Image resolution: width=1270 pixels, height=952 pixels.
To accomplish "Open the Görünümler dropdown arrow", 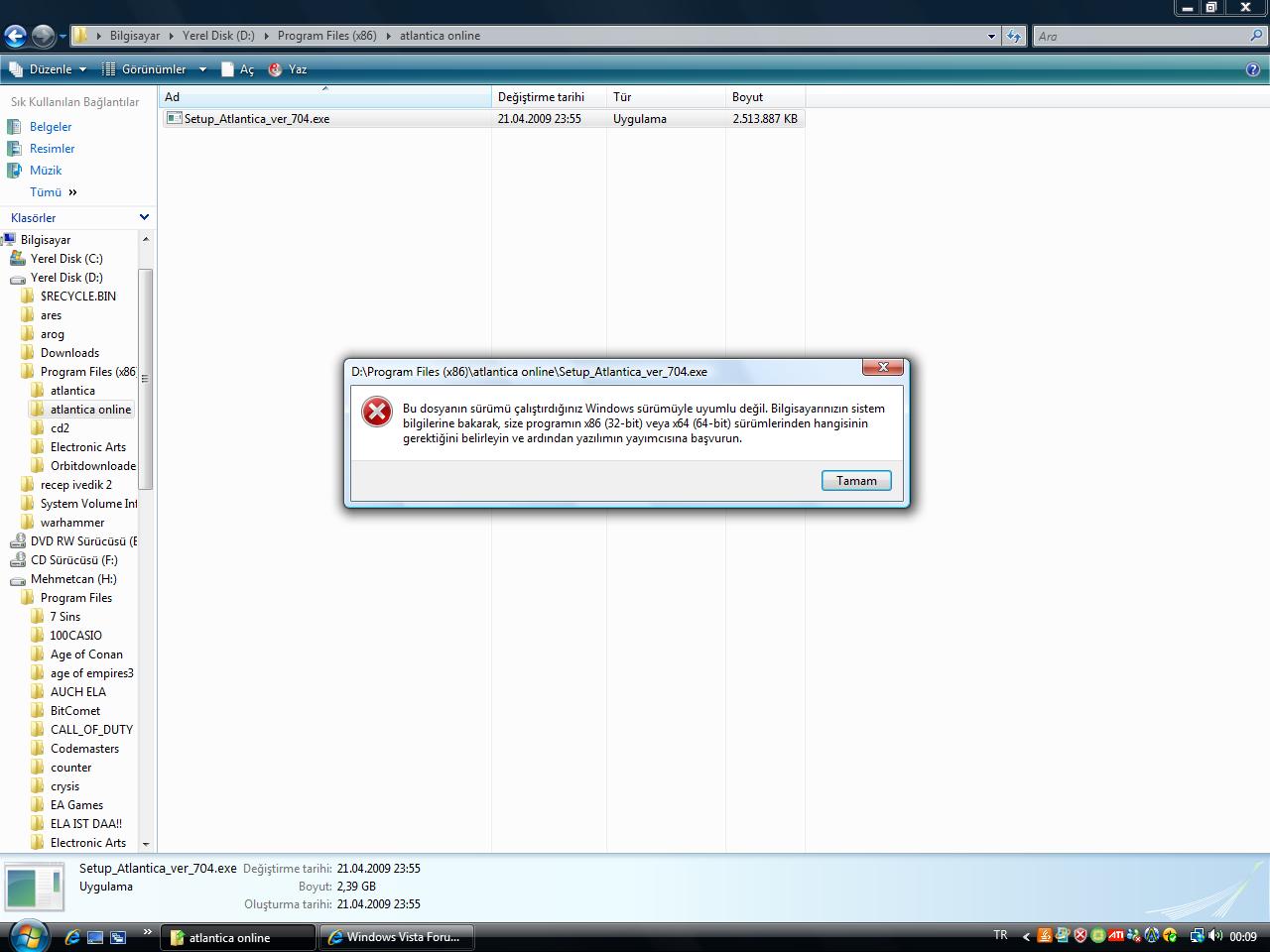I will point(202,69).
